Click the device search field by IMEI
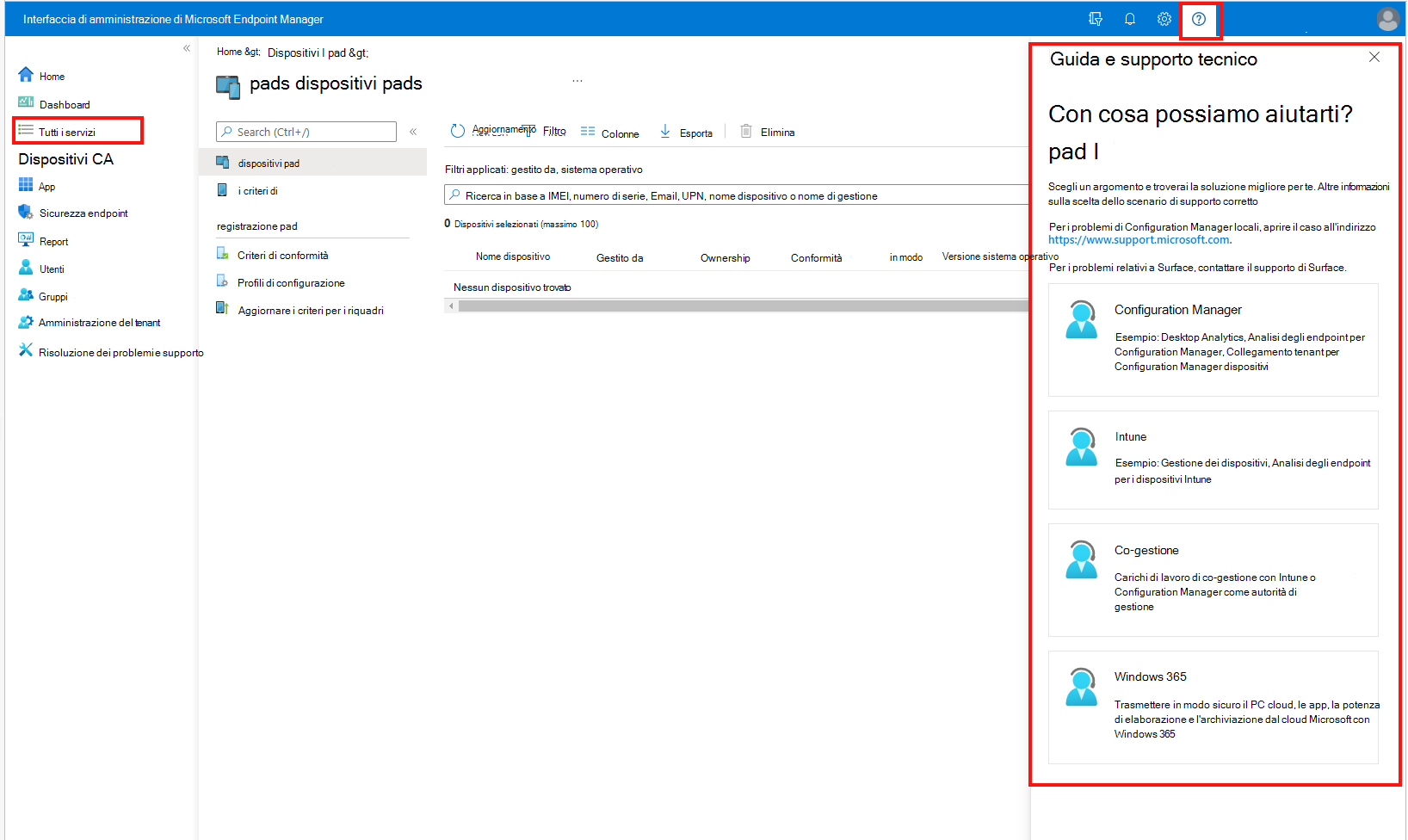Viewport: 1408px width, 840px height. [x=737, y=195]
